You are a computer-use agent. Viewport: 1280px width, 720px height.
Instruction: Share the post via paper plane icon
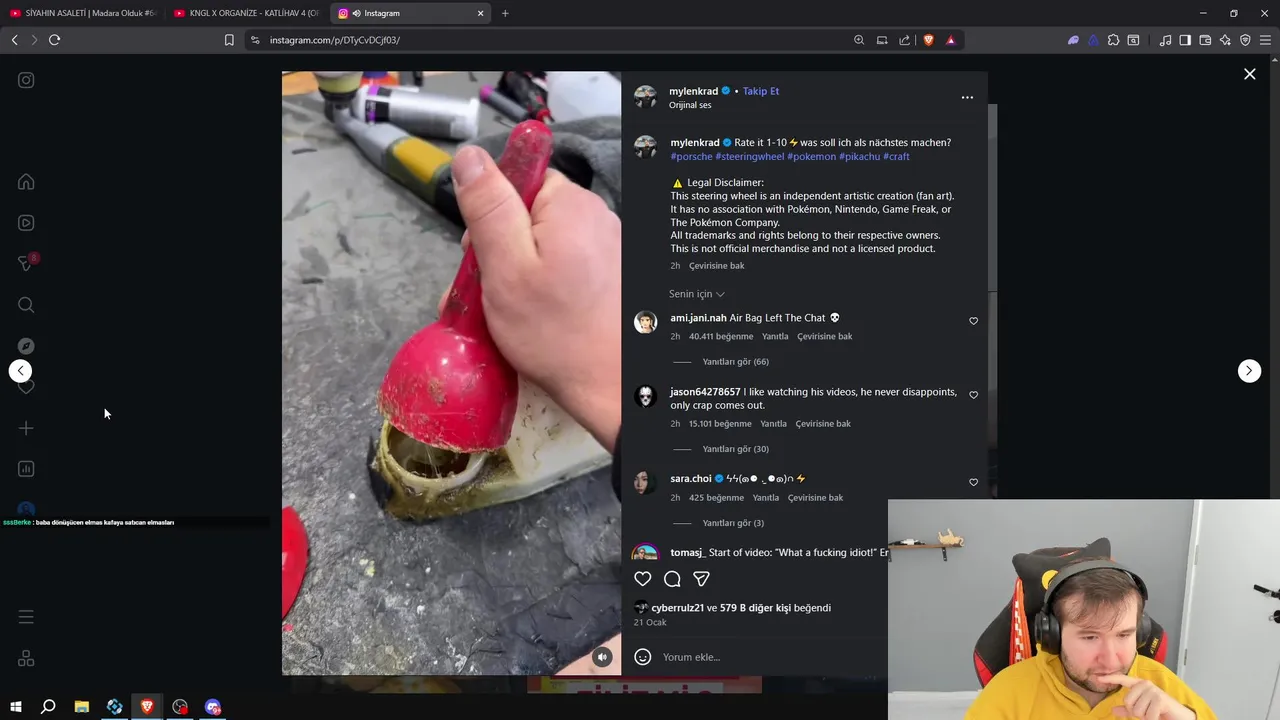pyautogui.click(x=702, y=579)
